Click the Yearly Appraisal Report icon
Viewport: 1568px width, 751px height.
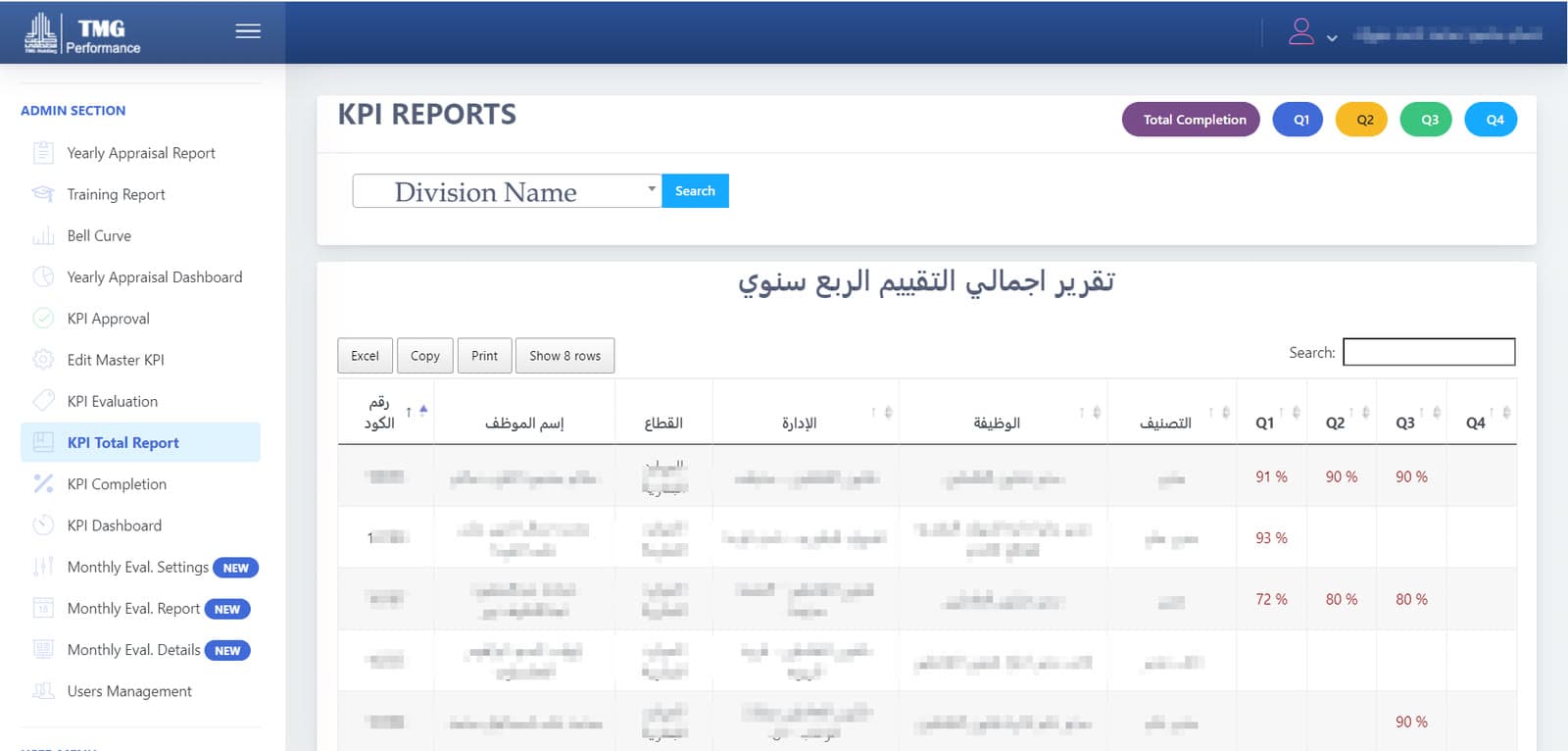tap(43, 153)
